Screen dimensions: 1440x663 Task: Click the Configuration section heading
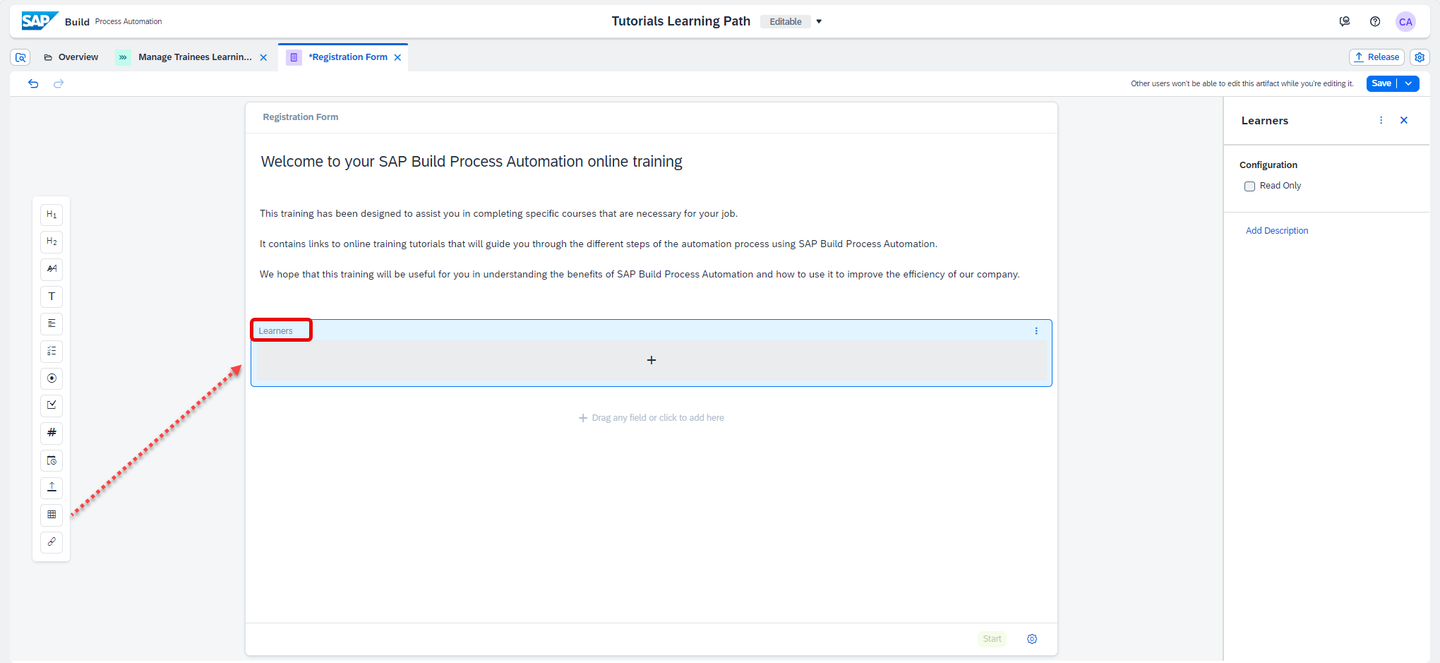(1268, 165)
